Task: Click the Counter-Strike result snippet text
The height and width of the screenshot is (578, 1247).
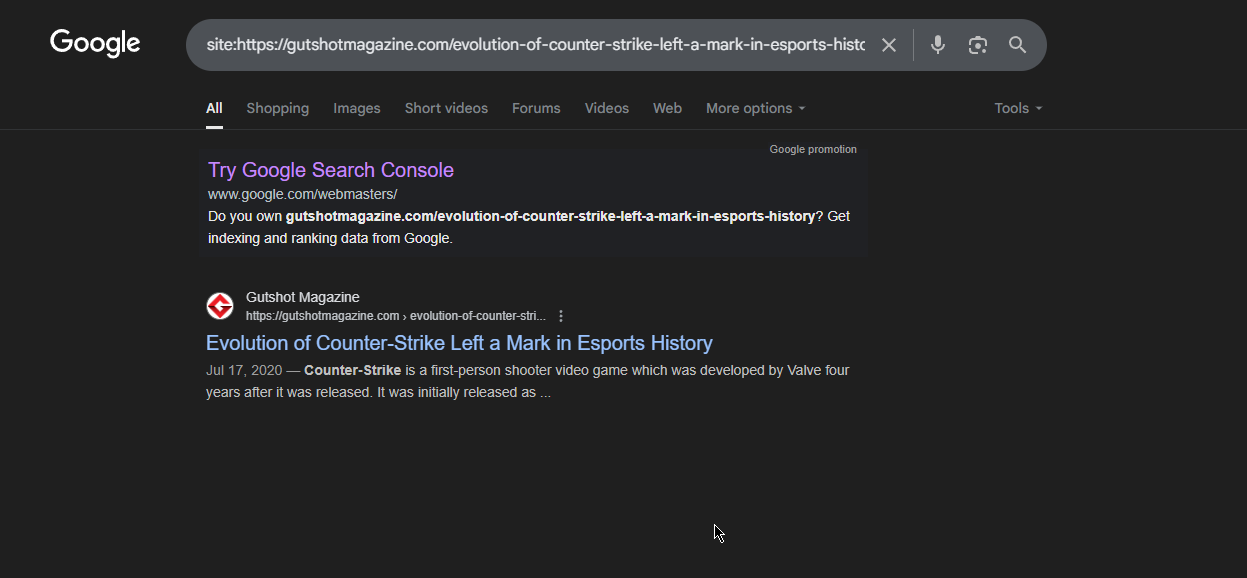Action: click(528, 381)
